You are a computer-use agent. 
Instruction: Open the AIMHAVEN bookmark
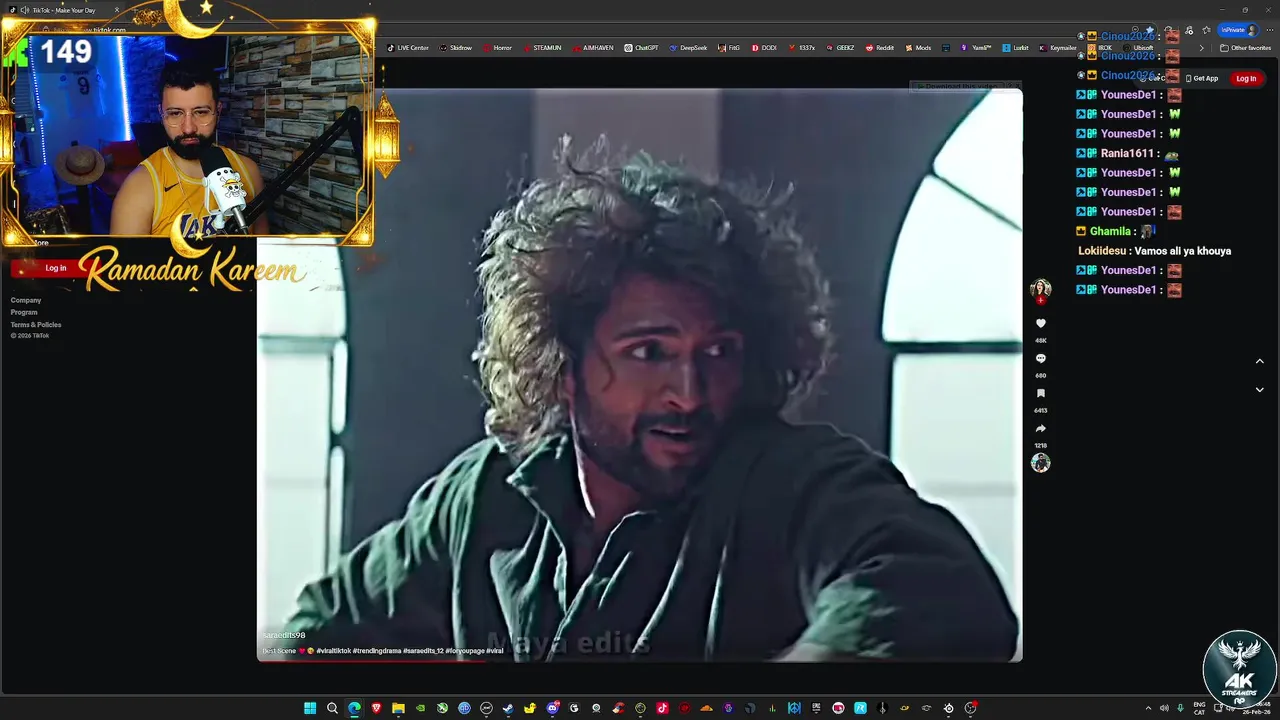593,47
